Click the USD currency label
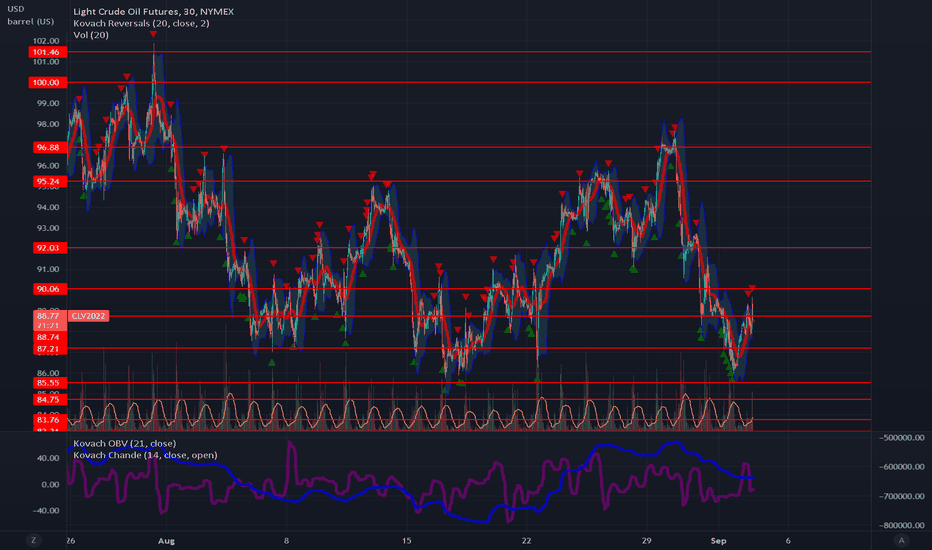This screenshot has width=932, height=550. (x=15, y=9)
